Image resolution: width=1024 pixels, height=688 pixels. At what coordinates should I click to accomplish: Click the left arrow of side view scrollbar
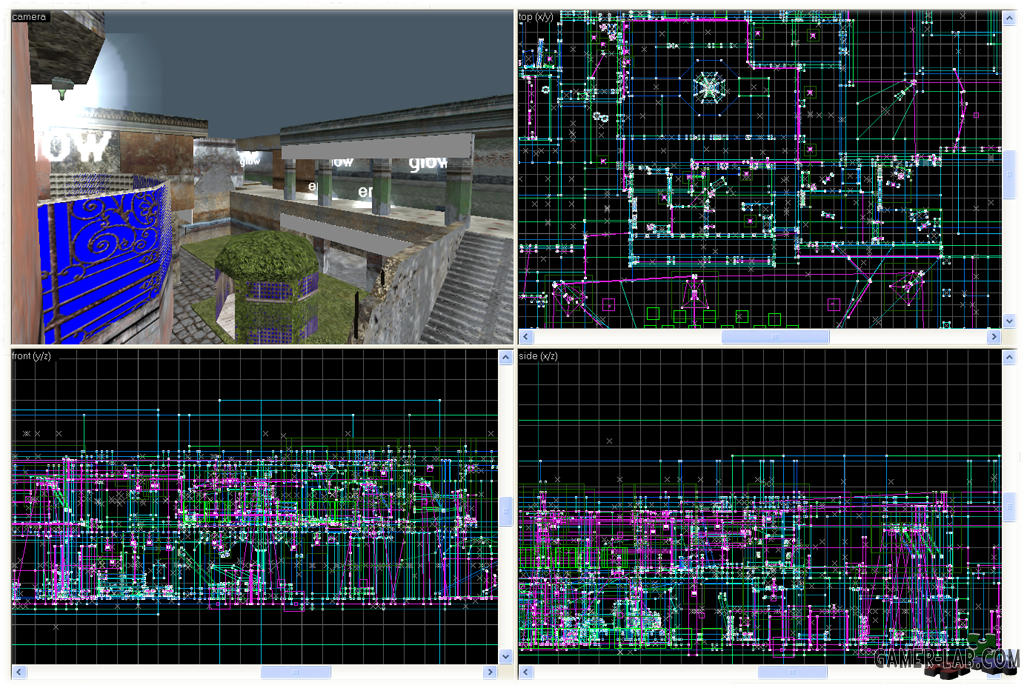(x=526, y=672)
